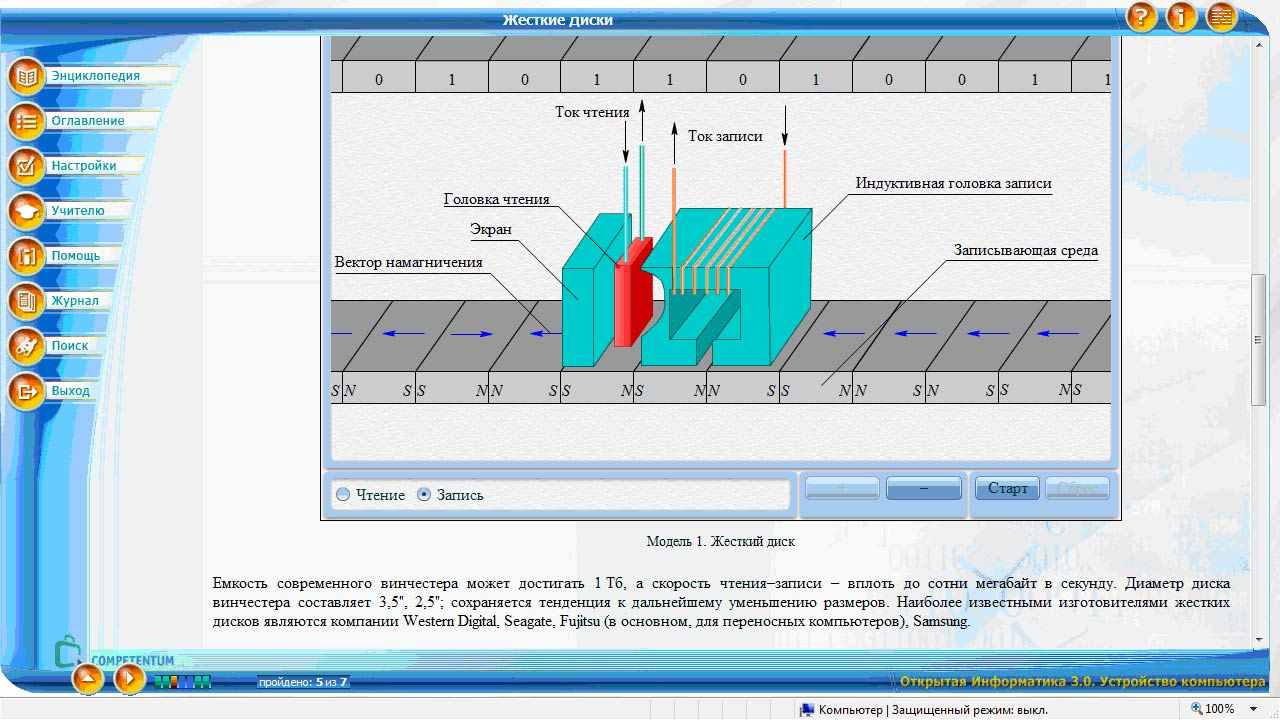Click the minus button in model controls
This screenshot has width=1280, height=720.
point(923,488)
